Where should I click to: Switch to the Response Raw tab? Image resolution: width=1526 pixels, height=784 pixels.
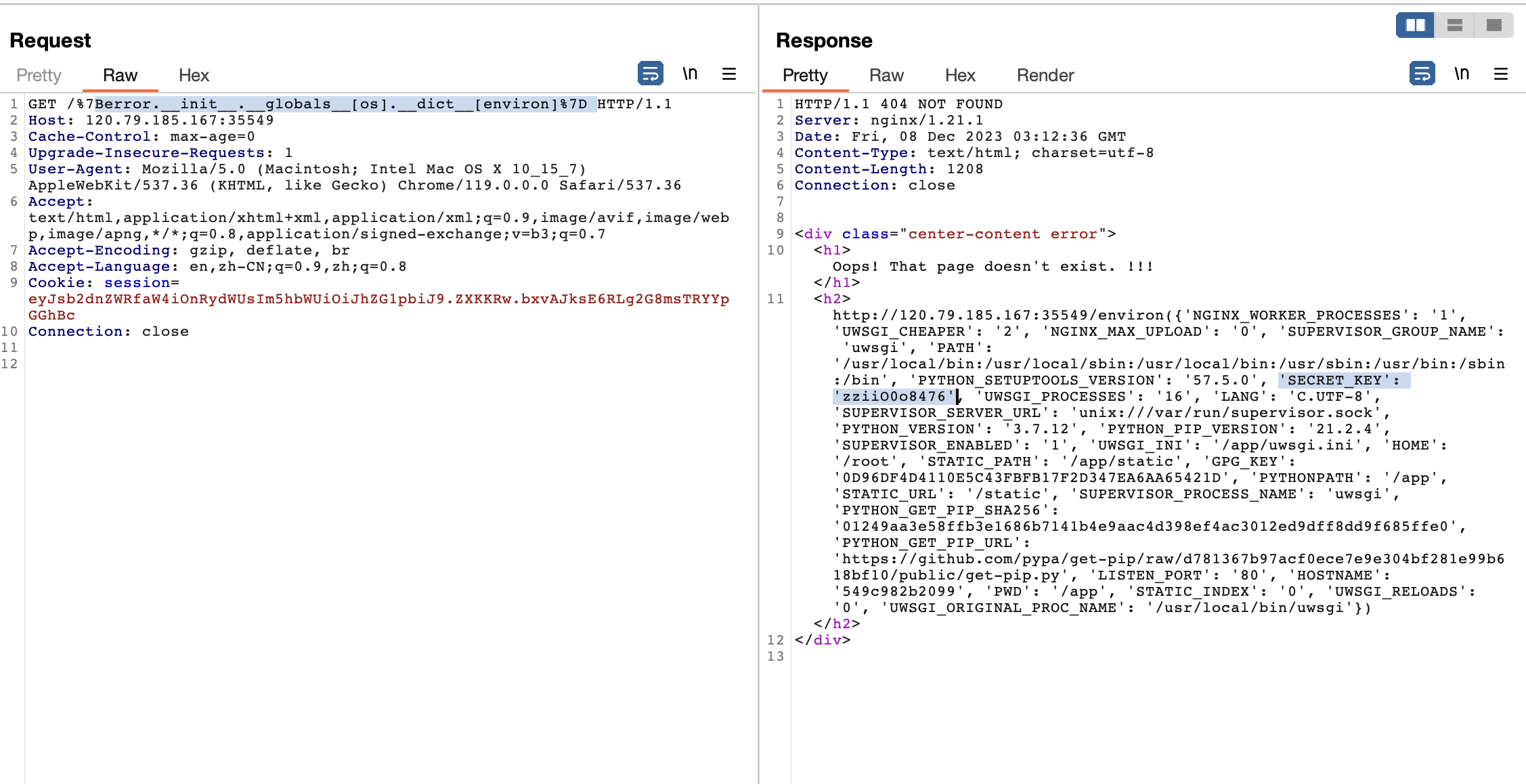[x=886, y=75]
